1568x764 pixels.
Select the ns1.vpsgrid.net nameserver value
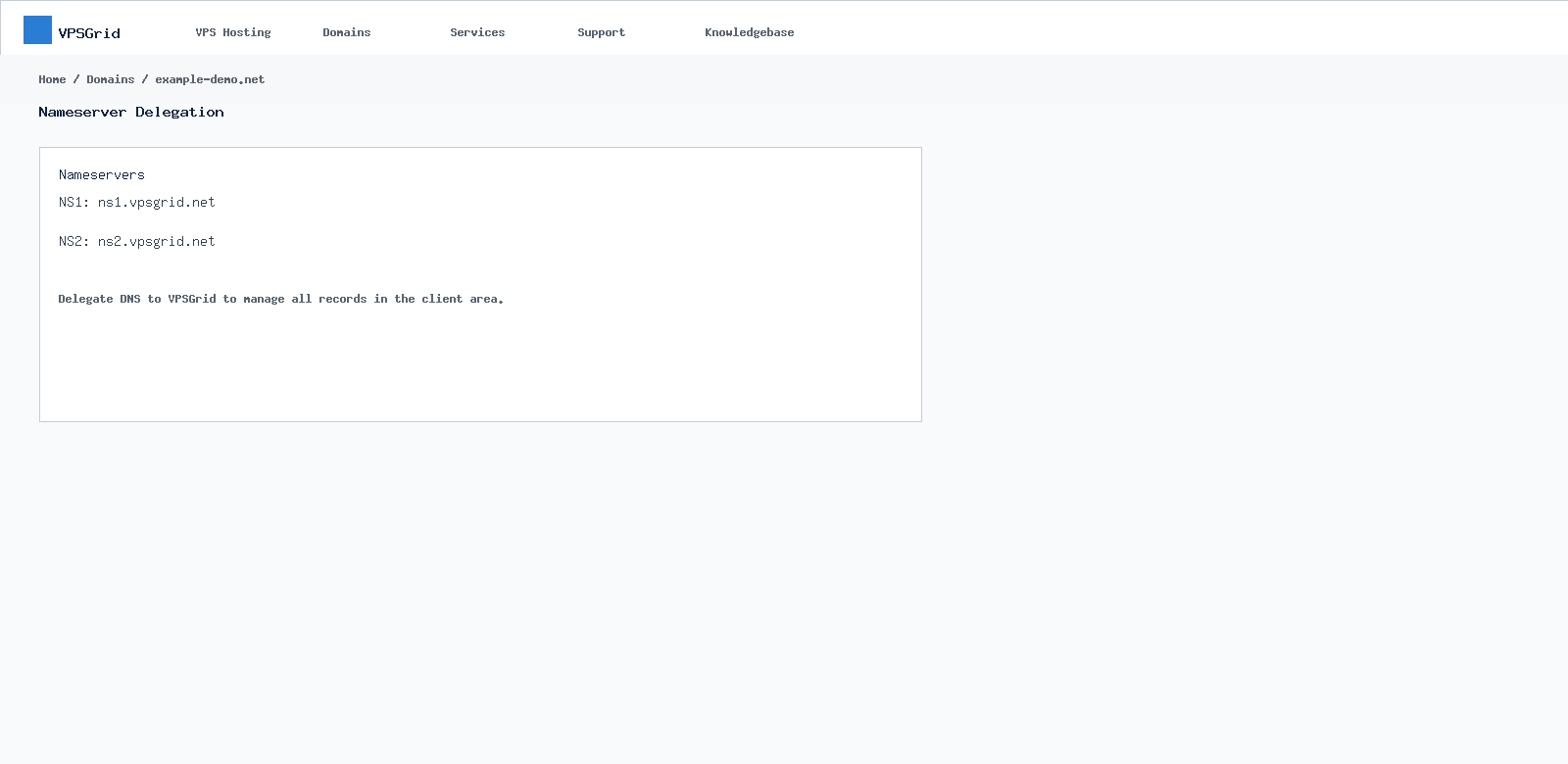(157, 202)
